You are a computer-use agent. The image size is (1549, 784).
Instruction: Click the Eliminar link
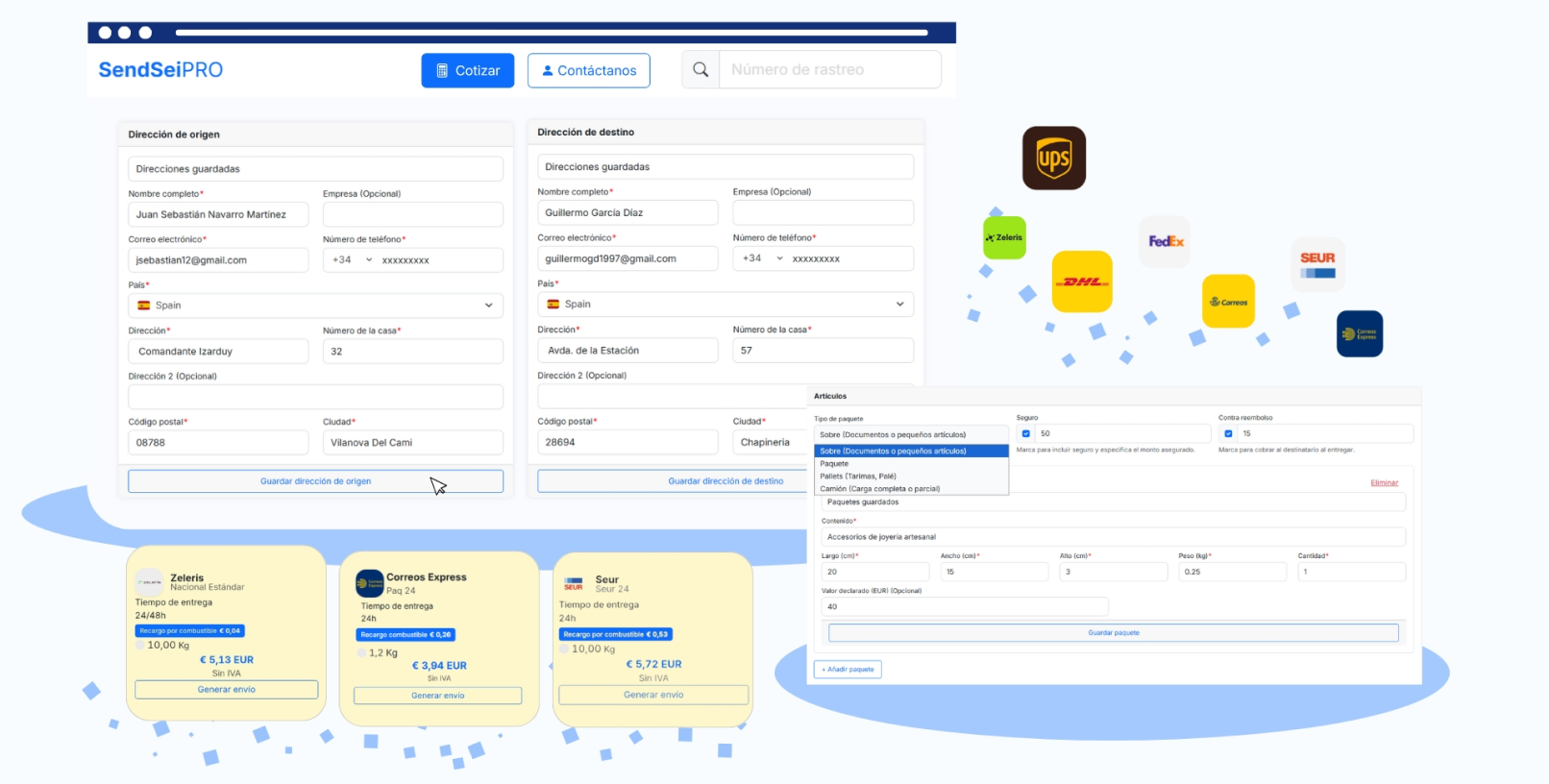click(x=1384, y=482)
